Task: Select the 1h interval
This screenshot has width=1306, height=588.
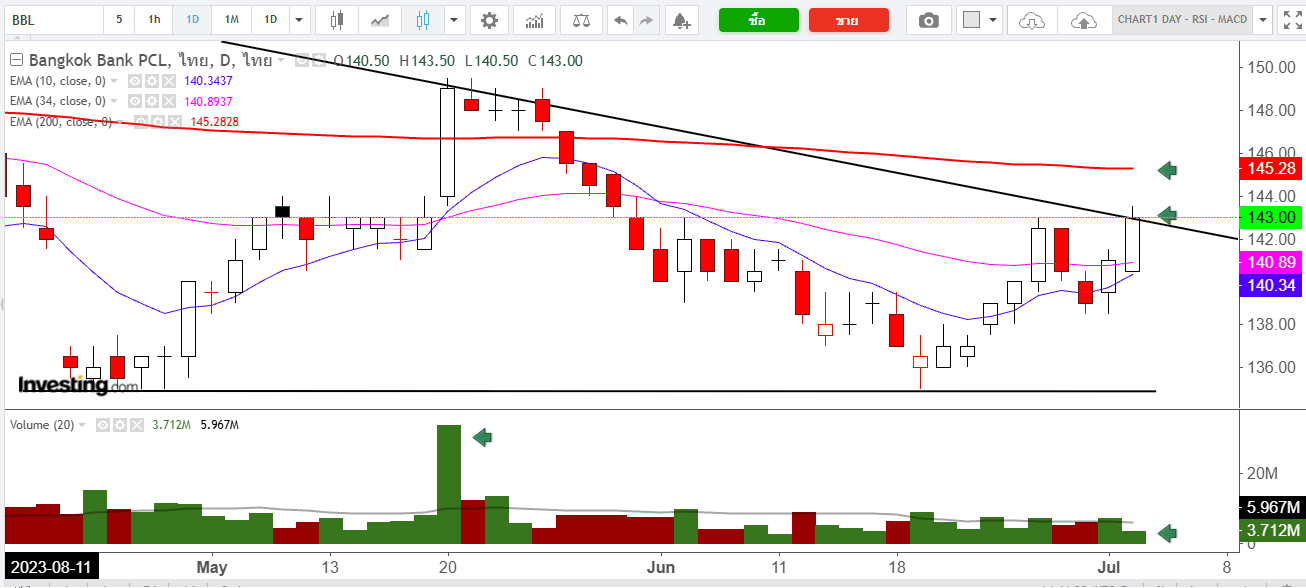Action: tap(153, 19)
